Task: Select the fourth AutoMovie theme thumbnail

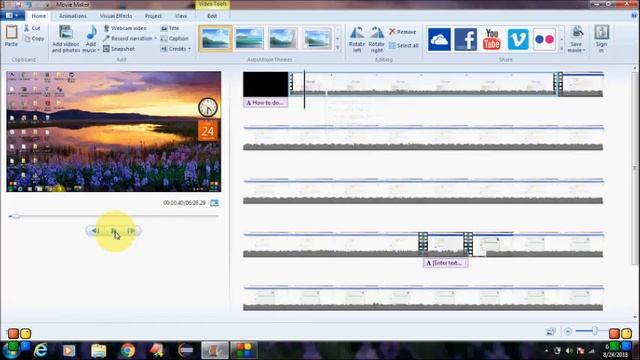Action: 317,38
